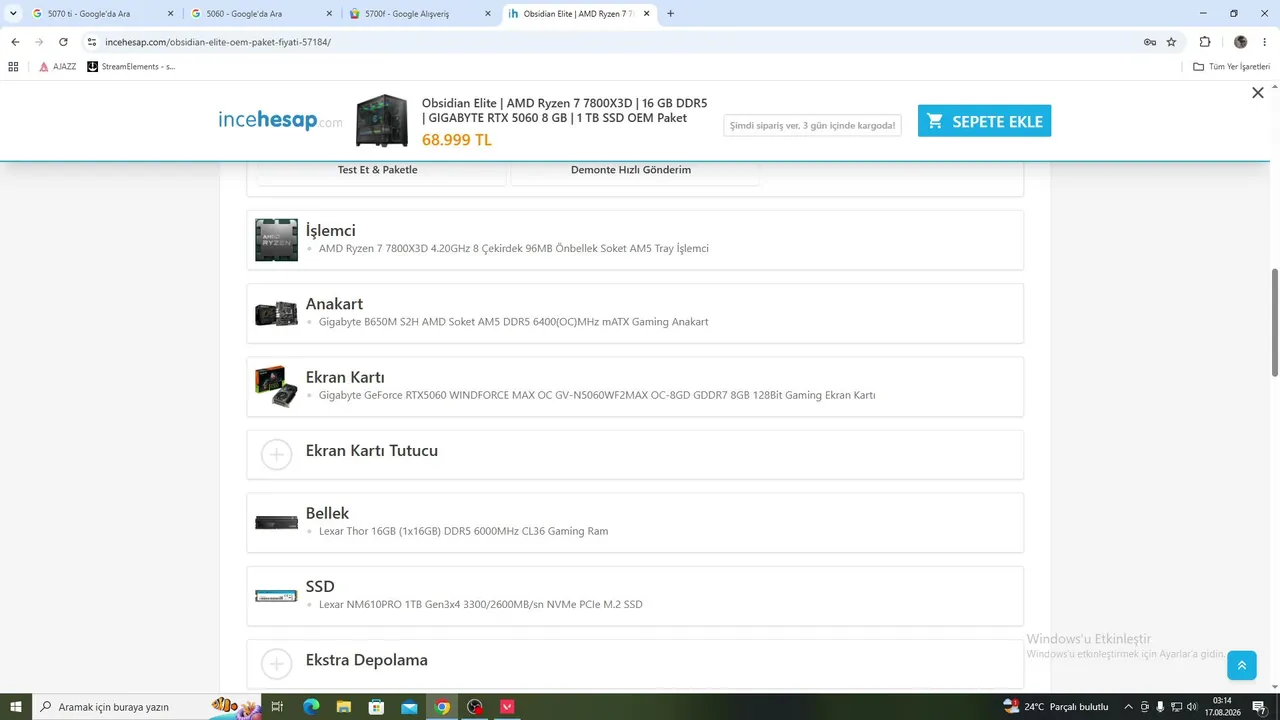Screen dimensions: 1280x720
Task: Expand the Ekran Kartı Tutucu plus icon
Action: 276,454
